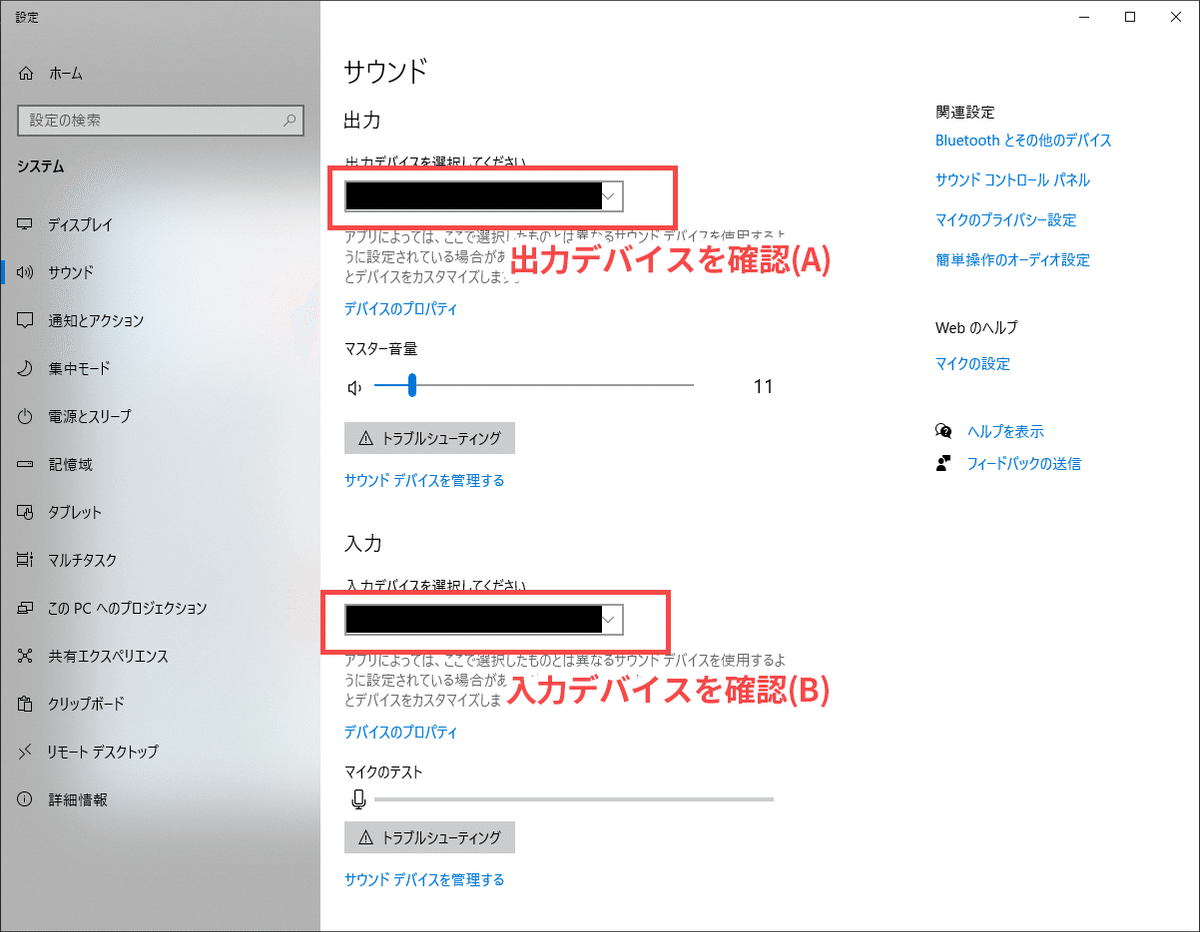Maximize the Settings window
Image resolution: width=1200 pixels, height=932 pixels.
pyautogui.click(x=1130, y=16)
